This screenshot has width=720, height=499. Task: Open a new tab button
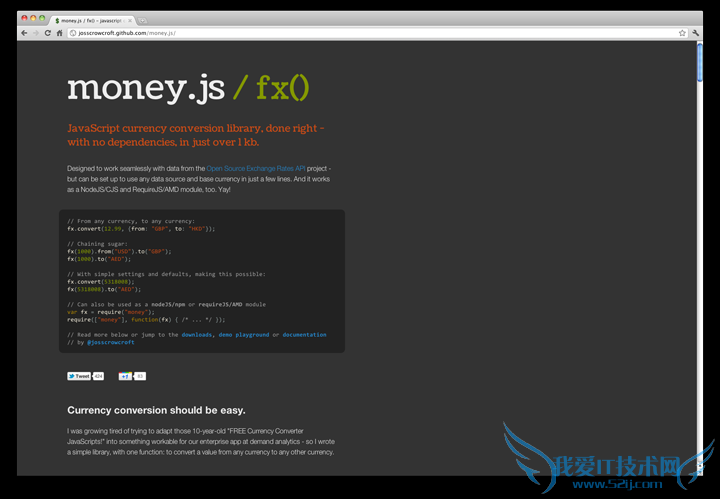(142, 21)
